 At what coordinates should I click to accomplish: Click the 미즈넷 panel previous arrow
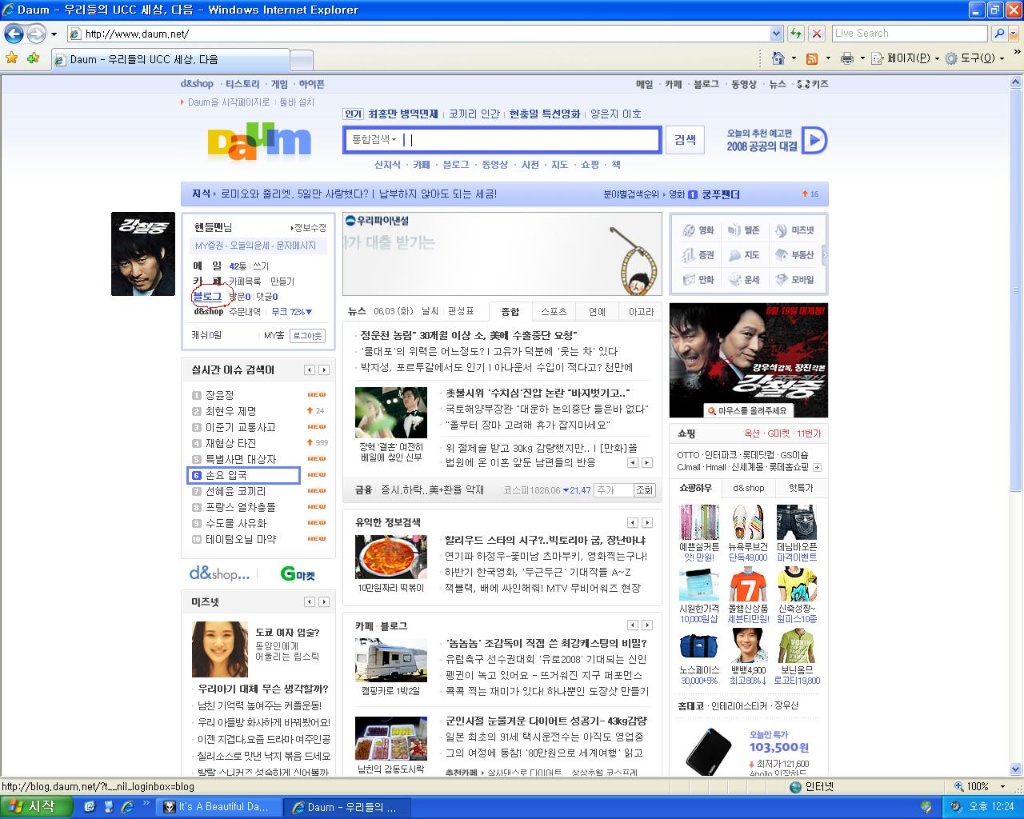(310, 602)
